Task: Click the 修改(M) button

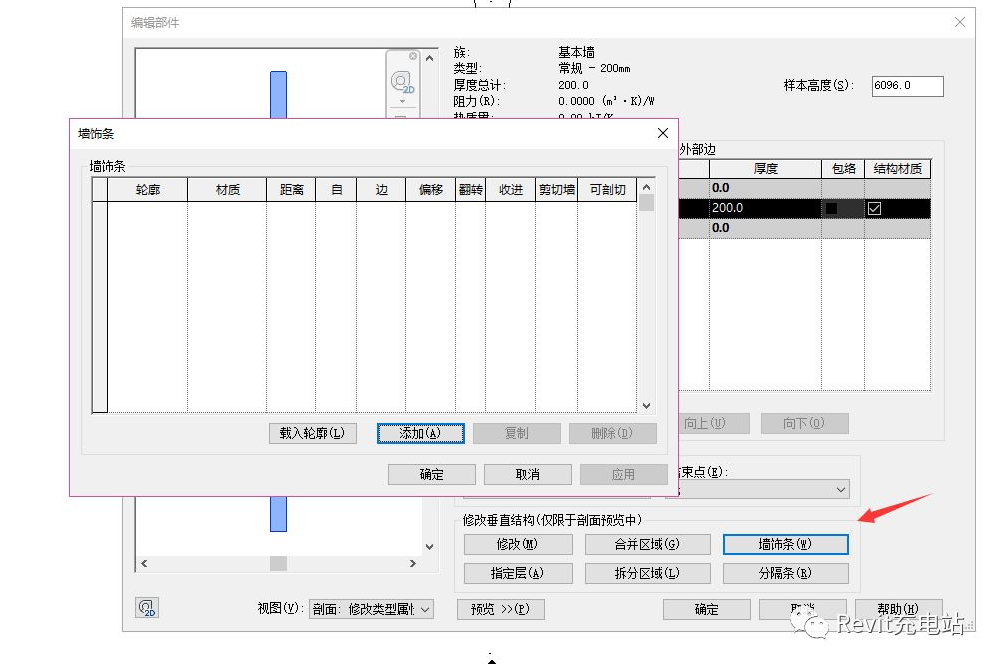Action: (518, 544)
